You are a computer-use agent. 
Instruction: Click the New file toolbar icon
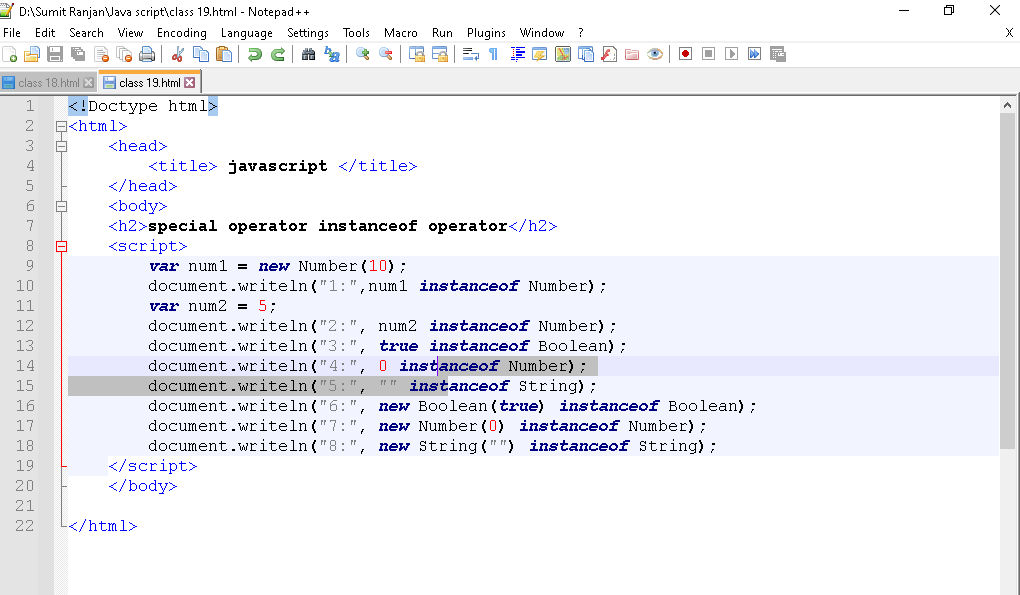[x=10, y=54]
